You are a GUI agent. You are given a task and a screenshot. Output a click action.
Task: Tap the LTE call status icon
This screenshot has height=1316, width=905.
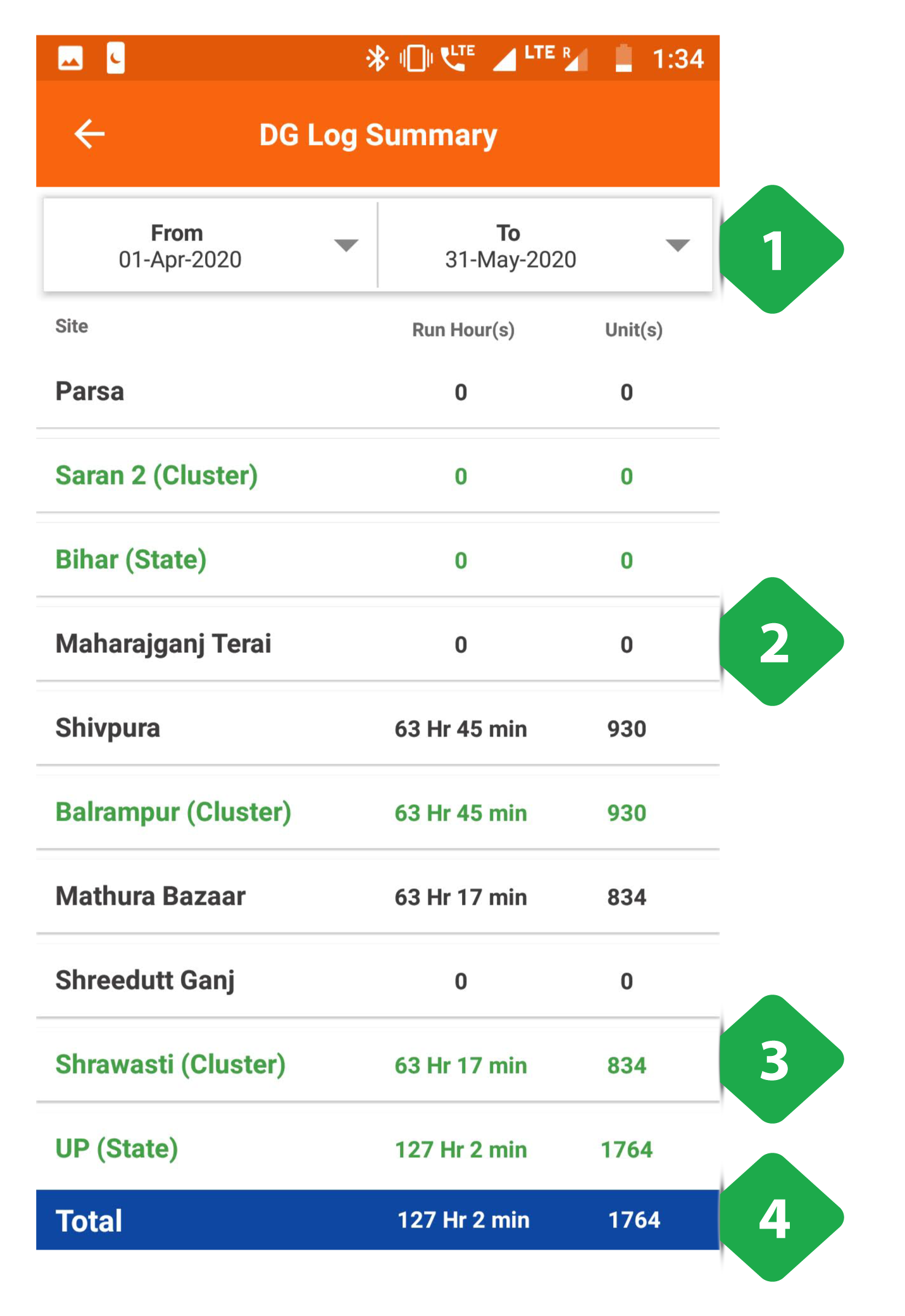point(458,58)
